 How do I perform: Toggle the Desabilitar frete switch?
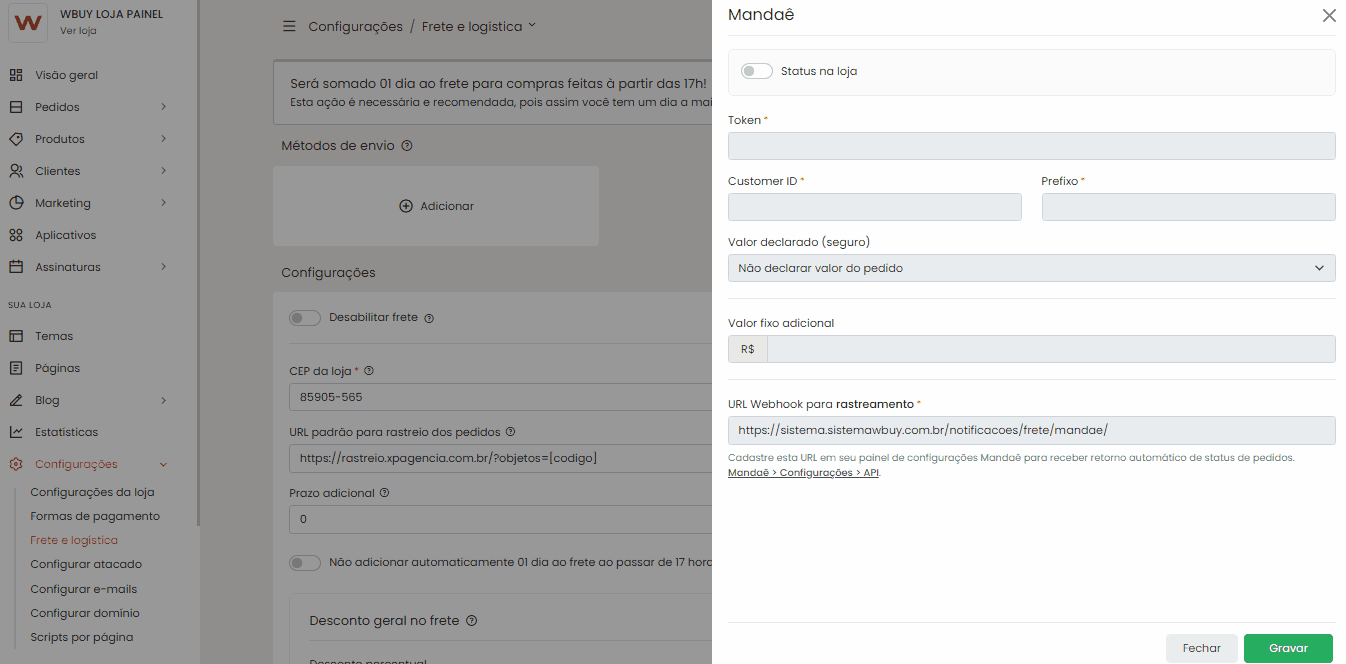tap(305, 318)
